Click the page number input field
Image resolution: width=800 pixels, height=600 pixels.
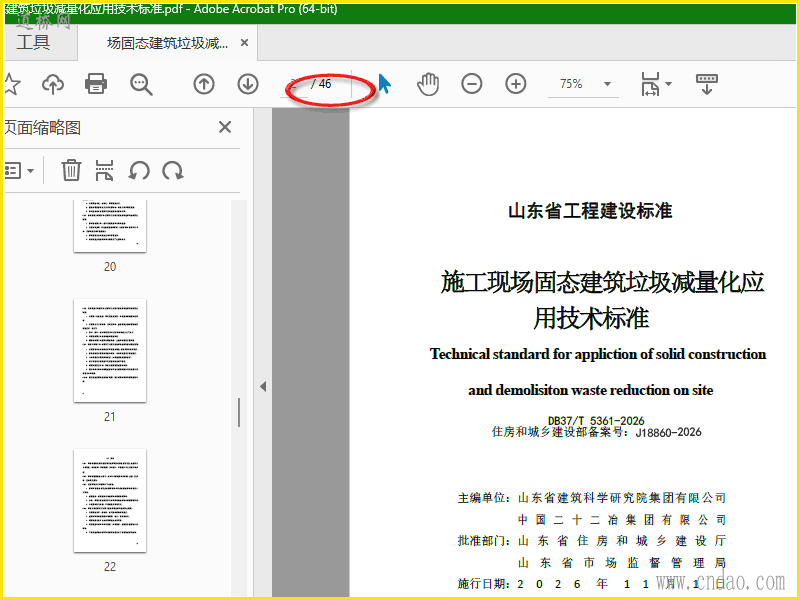click(x=294, y=84)
